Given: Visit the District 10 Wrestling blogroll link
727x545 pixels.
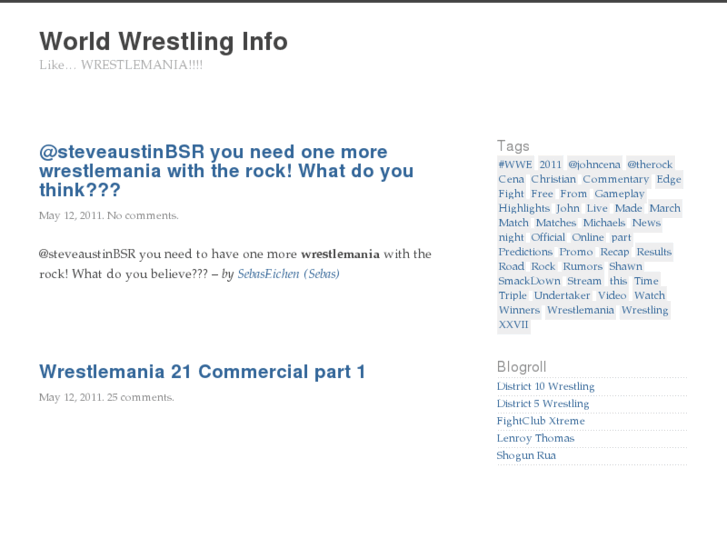Looking at the screenshot, I should click(545, 387).
